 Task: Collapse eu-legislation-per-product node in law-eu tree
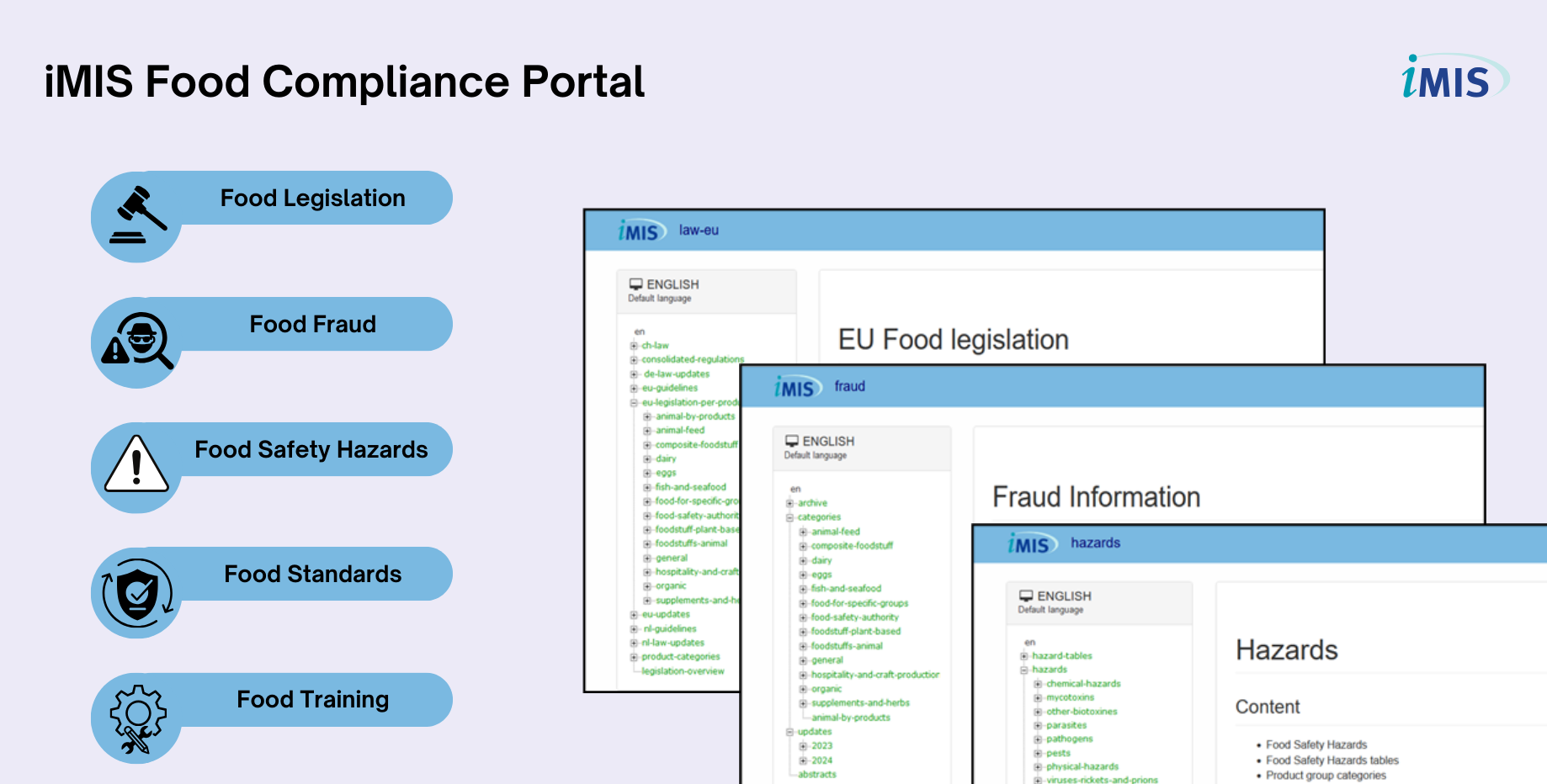[x=634, y=403]
